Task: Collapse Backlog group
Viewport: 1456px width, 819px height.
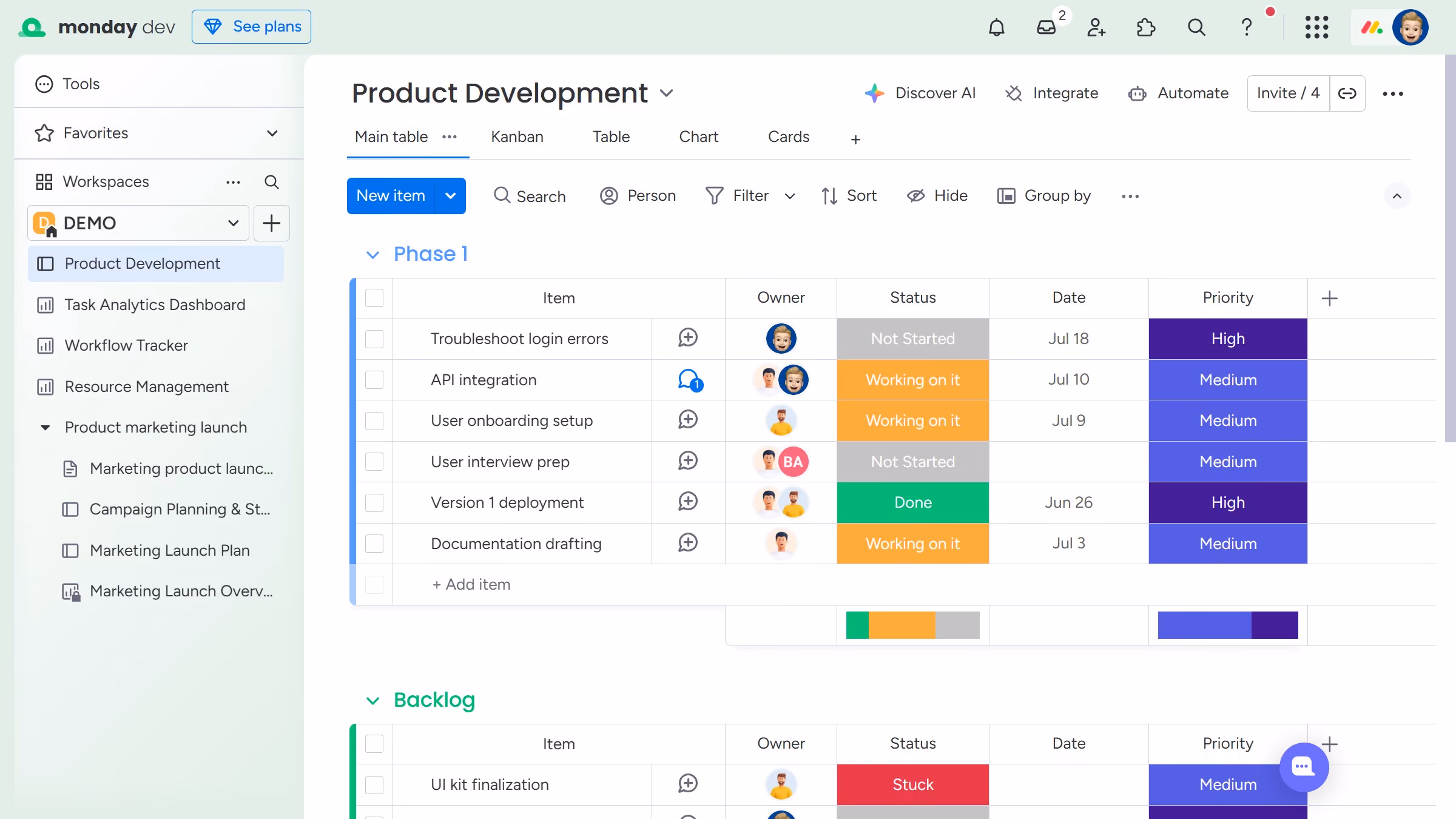Action: [x=372, y=701]
